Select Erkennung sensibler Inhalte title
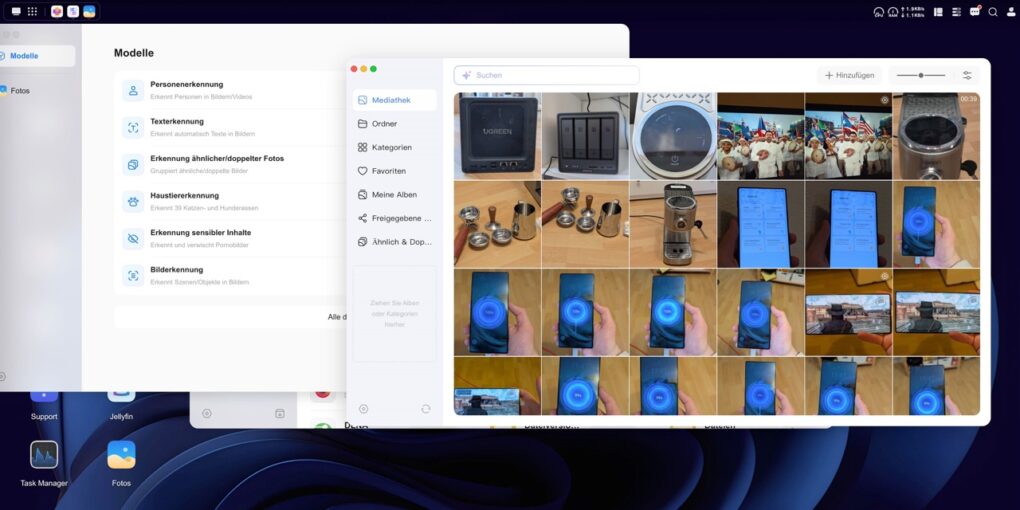The height and width of the screenshot is (510, 1020). click(200, 233)
